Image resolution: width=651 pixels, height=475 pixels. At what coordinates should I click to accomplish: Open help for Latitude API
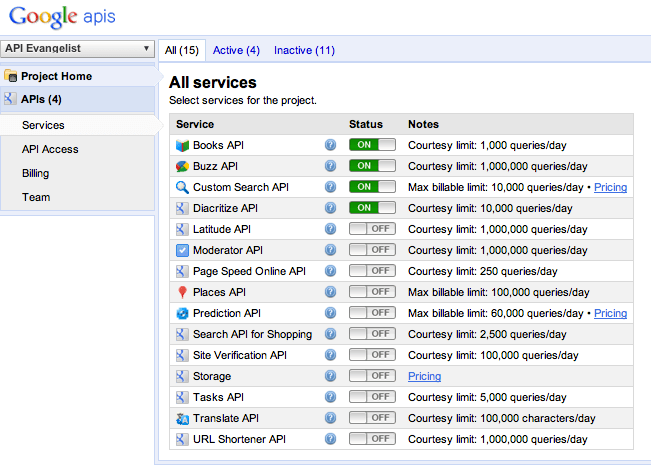point(330,229)
